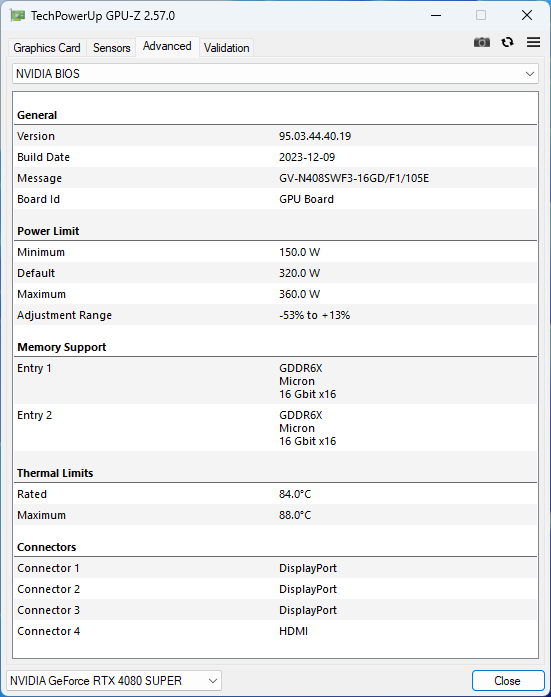Click the General section header
The height and width of the screenshot is (697, 551).
(x=37, y=115)
